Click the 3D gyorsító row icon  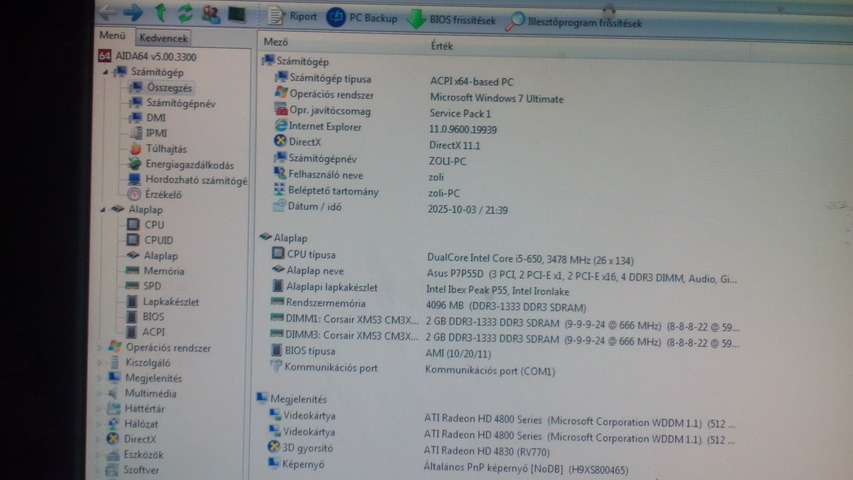coord(274,447)
